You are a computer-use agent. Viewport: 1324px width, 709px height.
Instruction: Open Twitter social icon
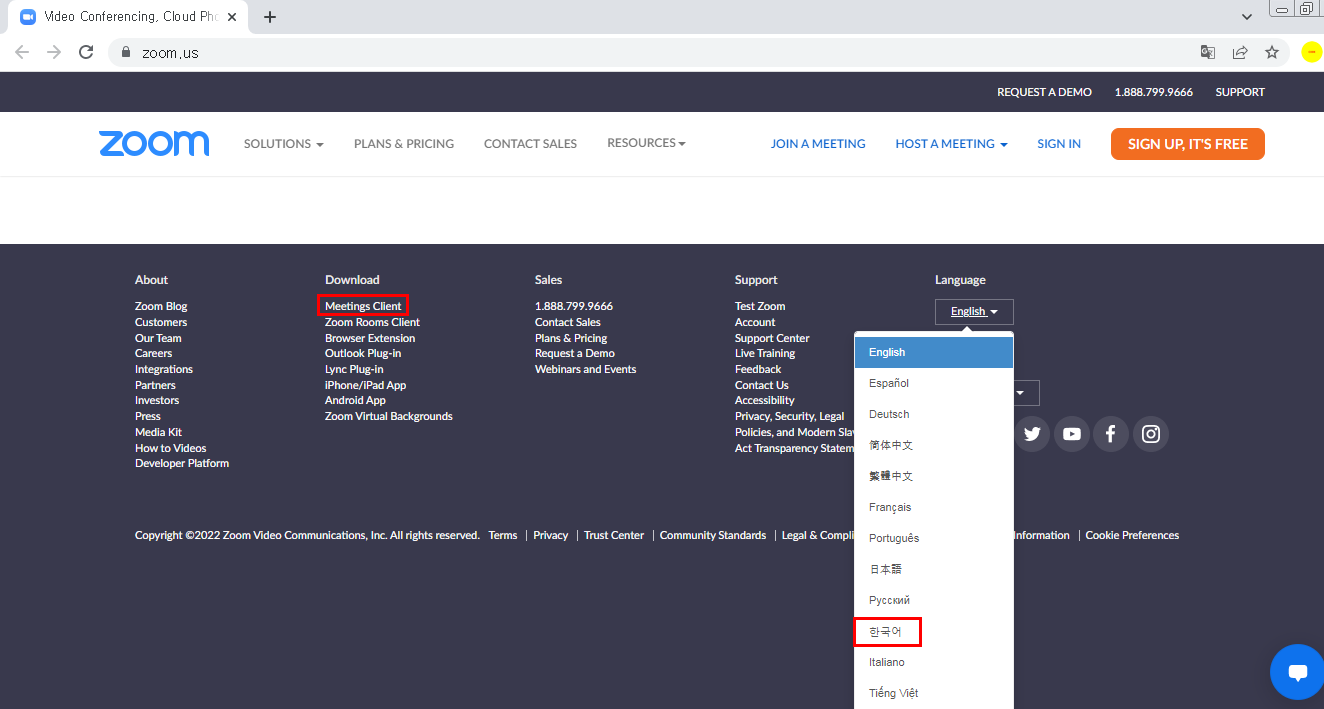pyautogui.click(x=1032, y=434)
